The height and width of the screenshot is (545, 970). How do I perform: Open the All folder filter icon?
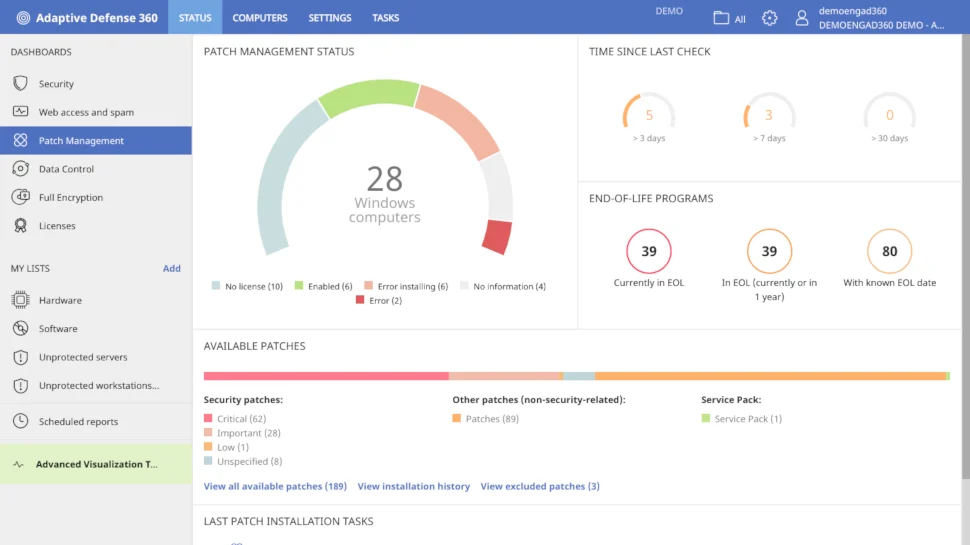point(721,18)
